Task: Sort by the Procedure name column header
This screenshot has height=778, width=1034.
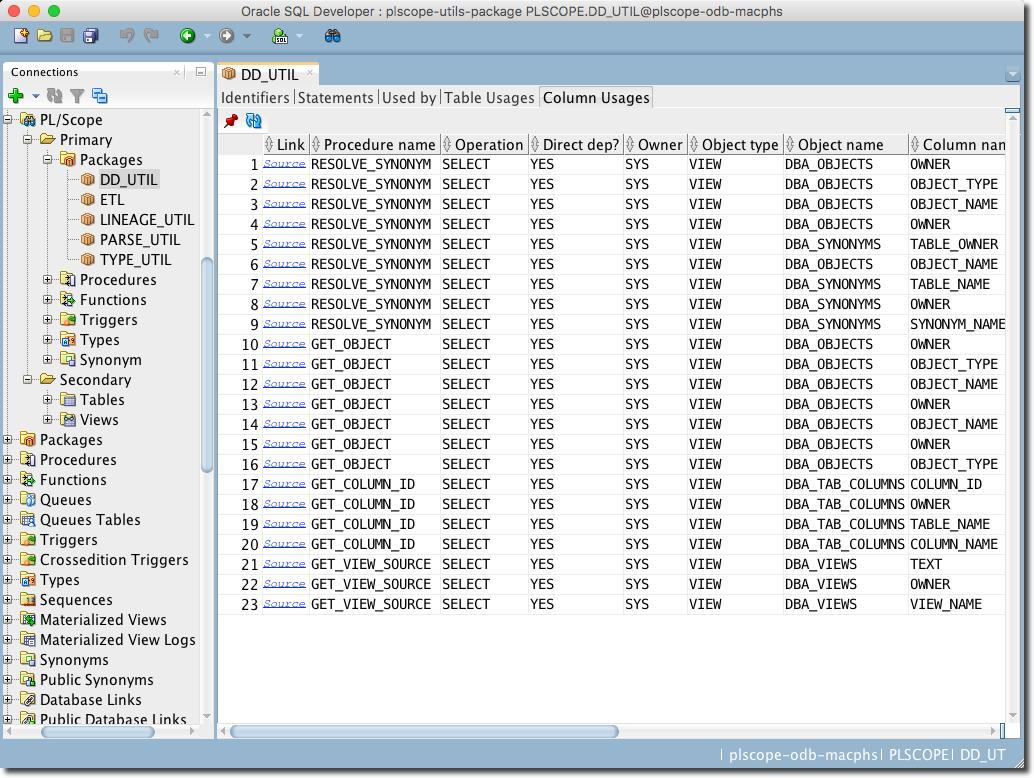Action: (x=375, y=144)
